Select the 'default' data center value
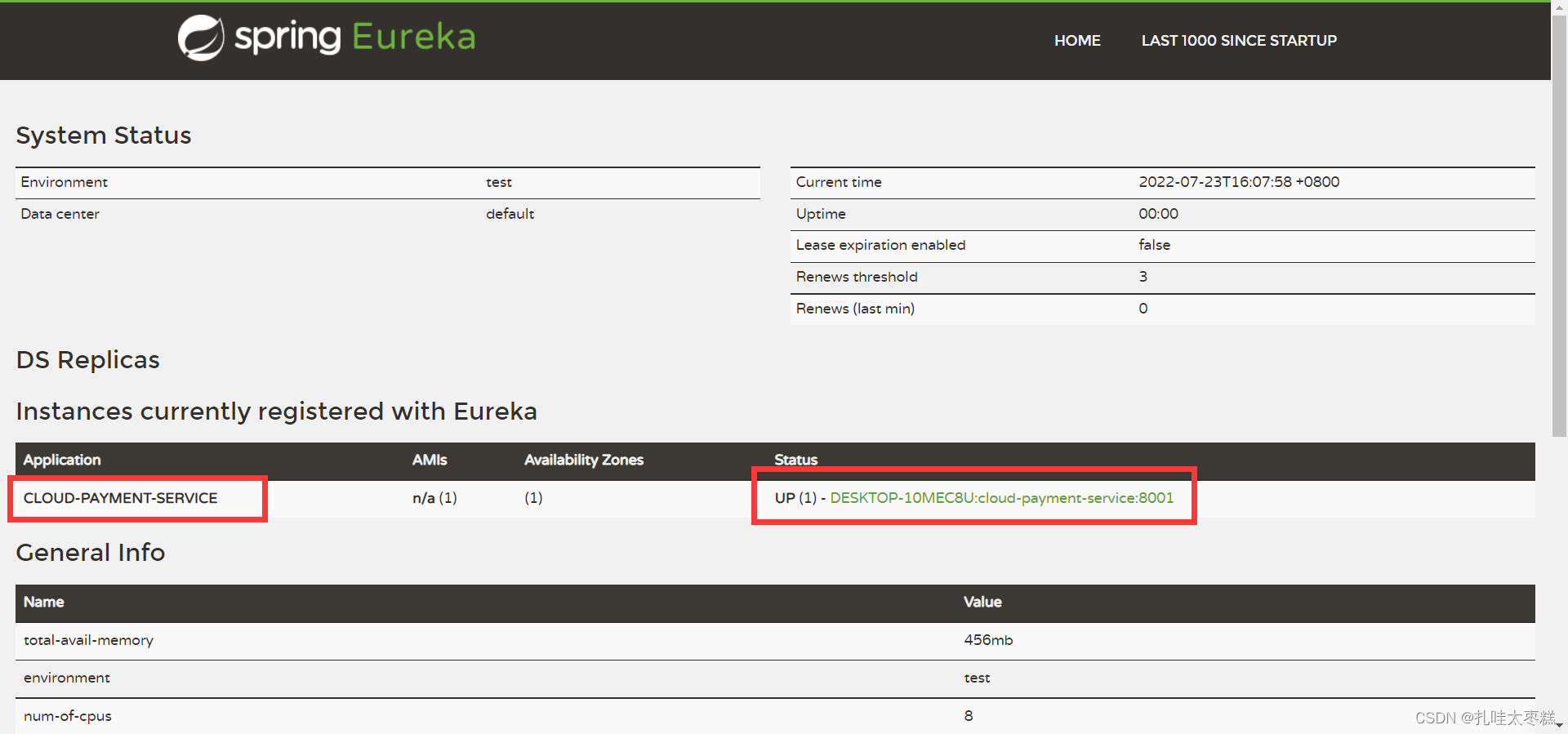This screenshot has width=1568, height=734. 510,214
